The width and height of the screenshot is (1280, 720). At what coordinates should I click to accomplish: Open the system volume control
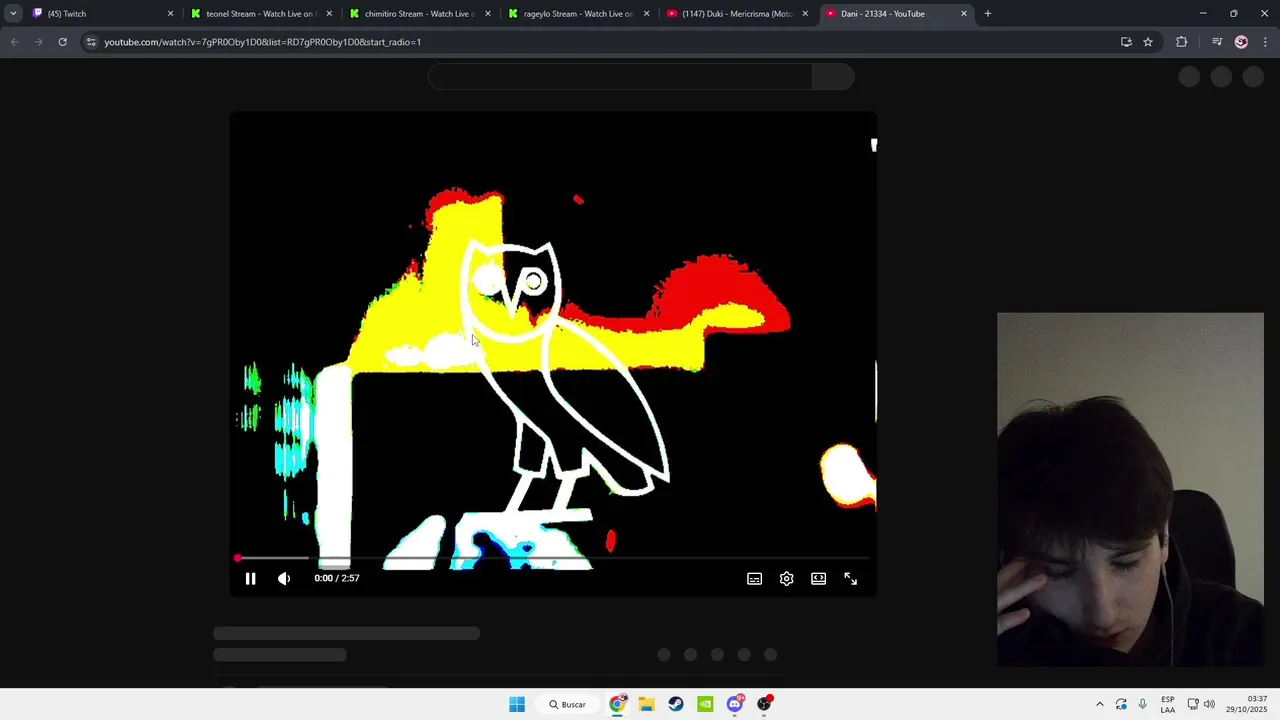coord(1209,704)
